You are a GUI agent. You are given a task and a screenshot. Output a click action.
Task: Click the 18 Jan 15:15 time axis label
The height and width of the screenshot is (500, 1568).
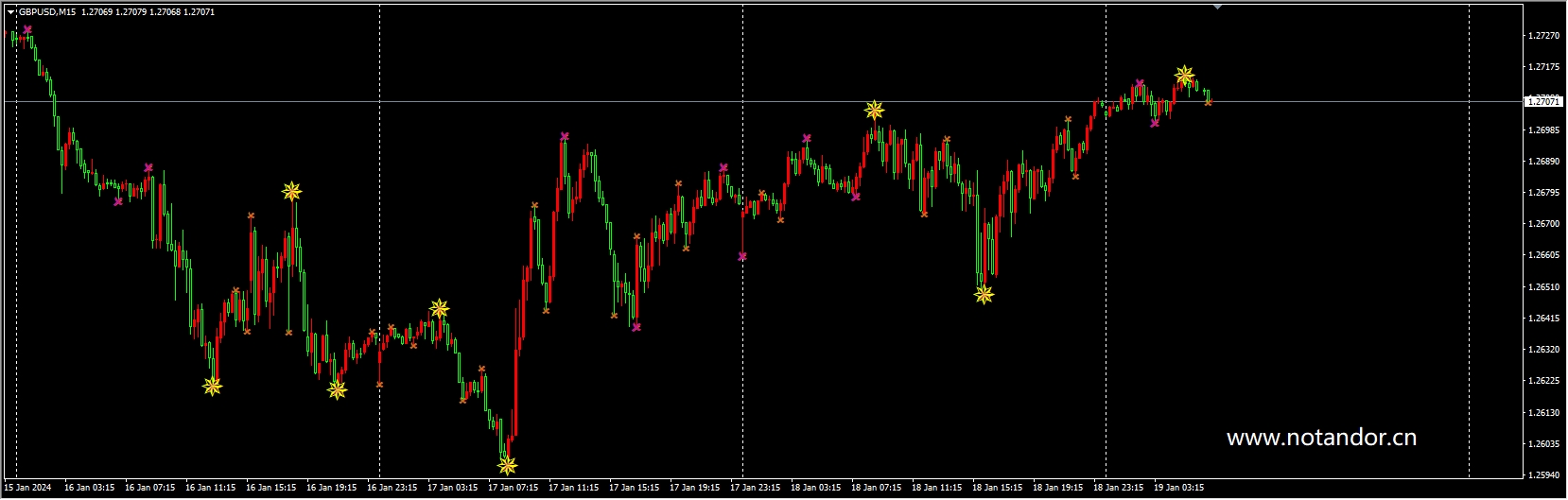coord(997,489)
